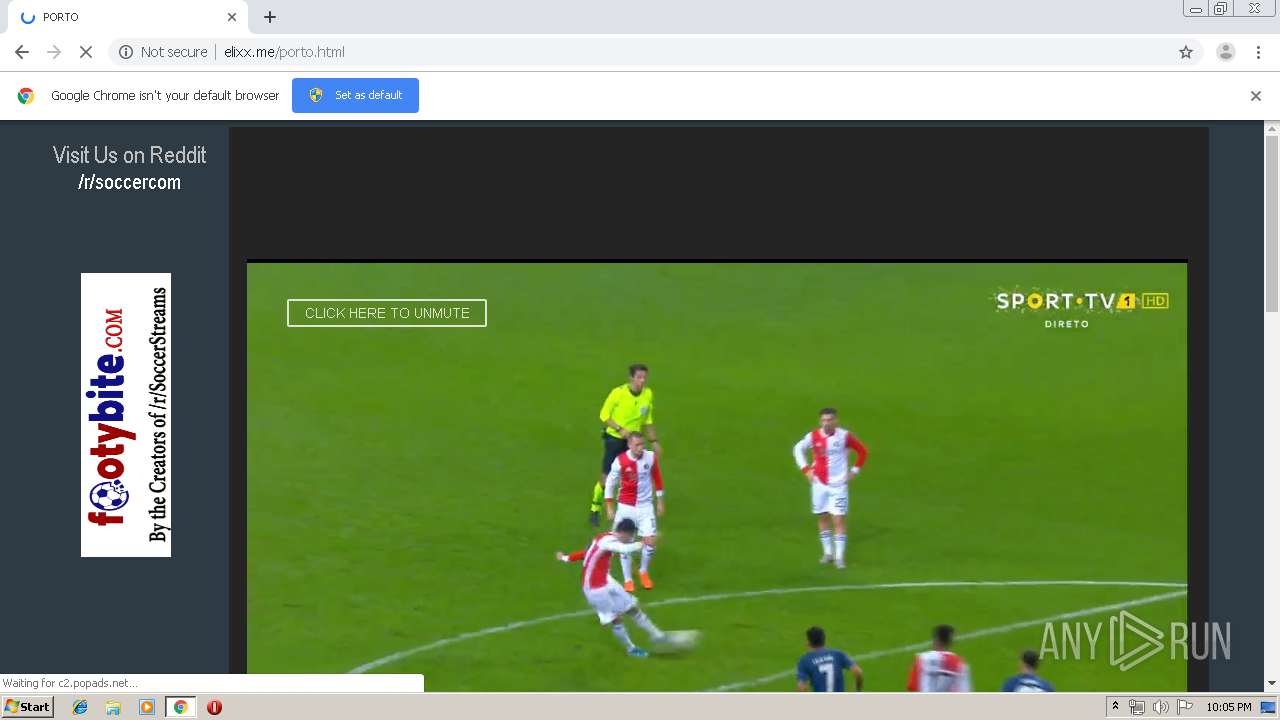1280x720 pixels.
Task: Launch Internet Explorer from the taskbar
Action: (x=80, y=707)
